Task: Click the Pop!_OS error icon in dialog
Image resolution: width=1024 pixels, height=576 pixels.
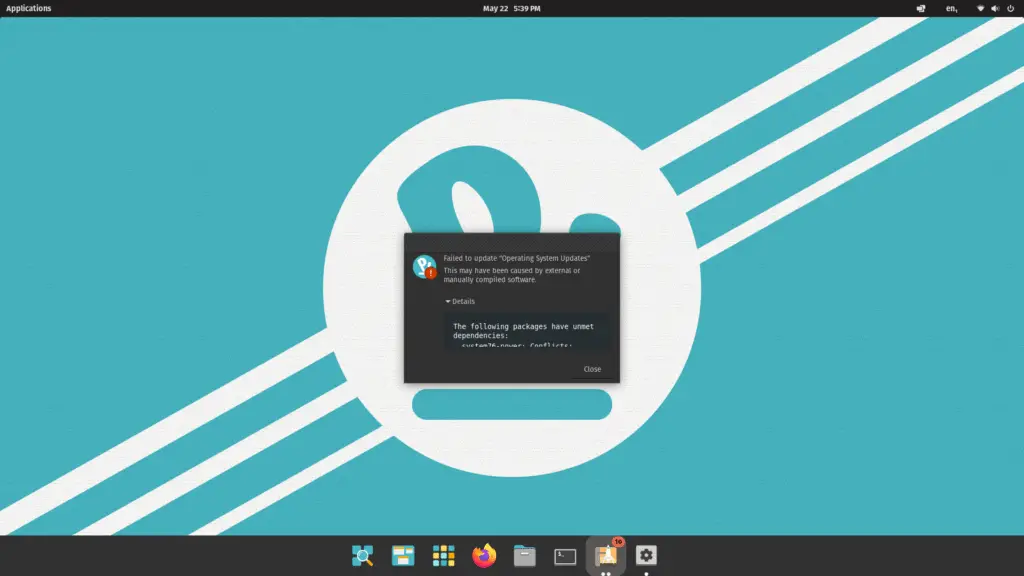Action: (x=424, y=266)
